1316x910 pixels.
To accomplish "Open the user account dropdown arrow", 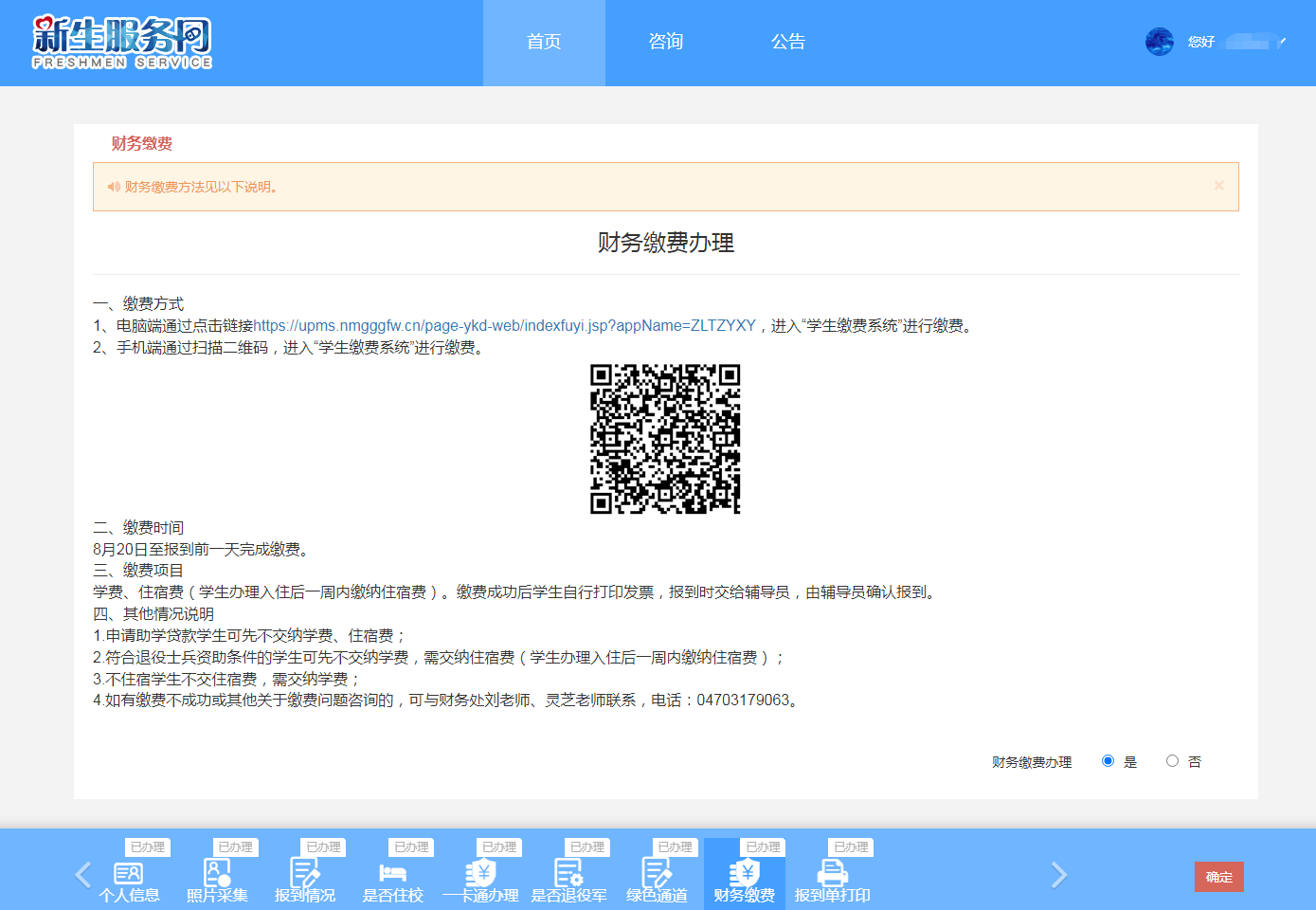I will click(1282, 42).
